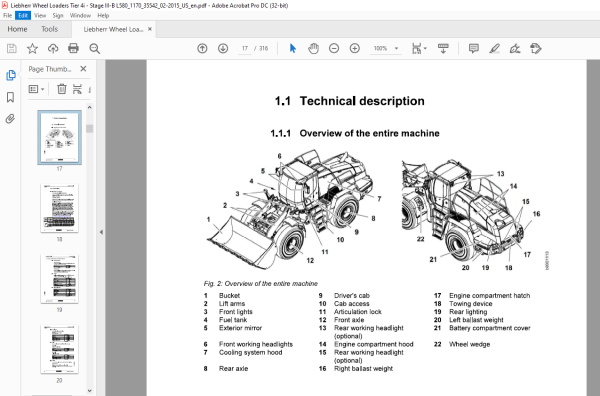Select the Hand pan tool

313,49
